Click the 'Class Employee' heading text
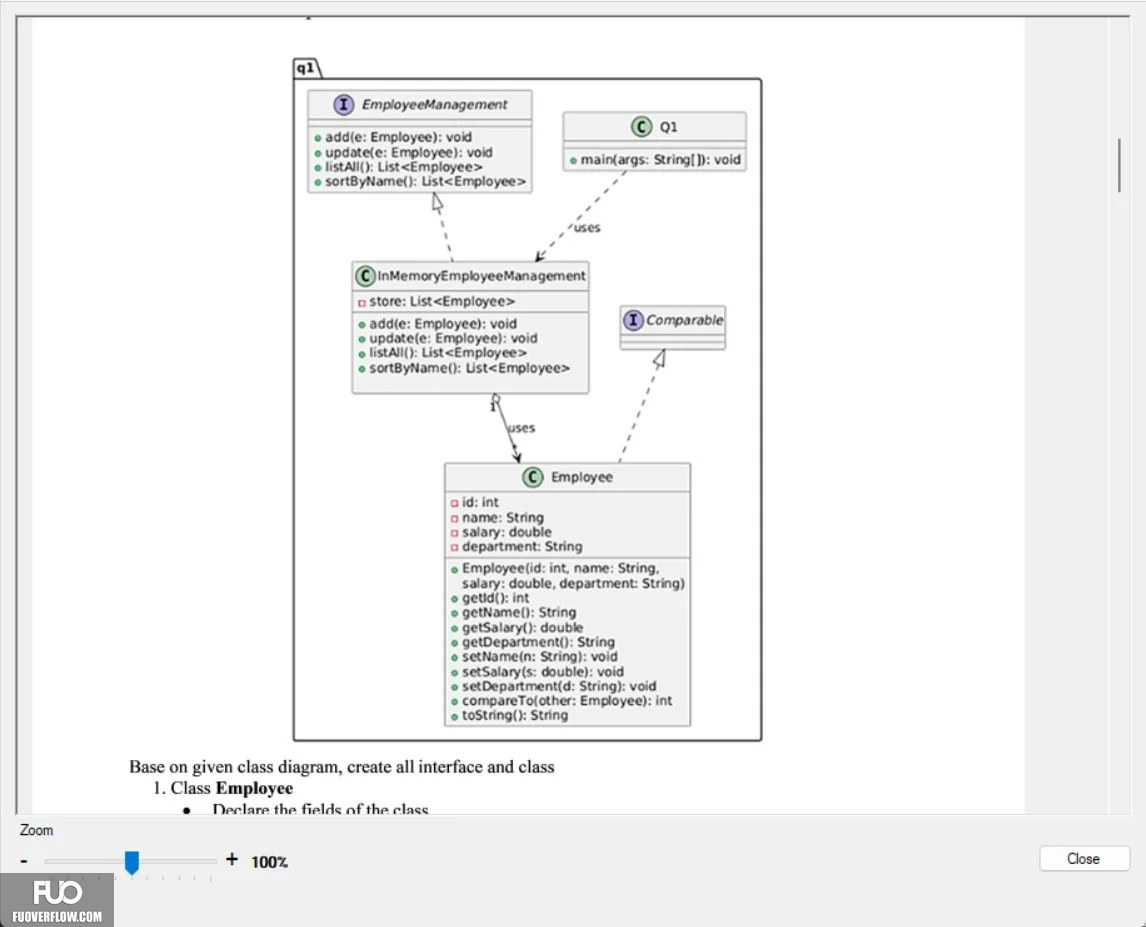Viewport: 1146px width, 927px height. pyautogui.click(x=232, y=788)
